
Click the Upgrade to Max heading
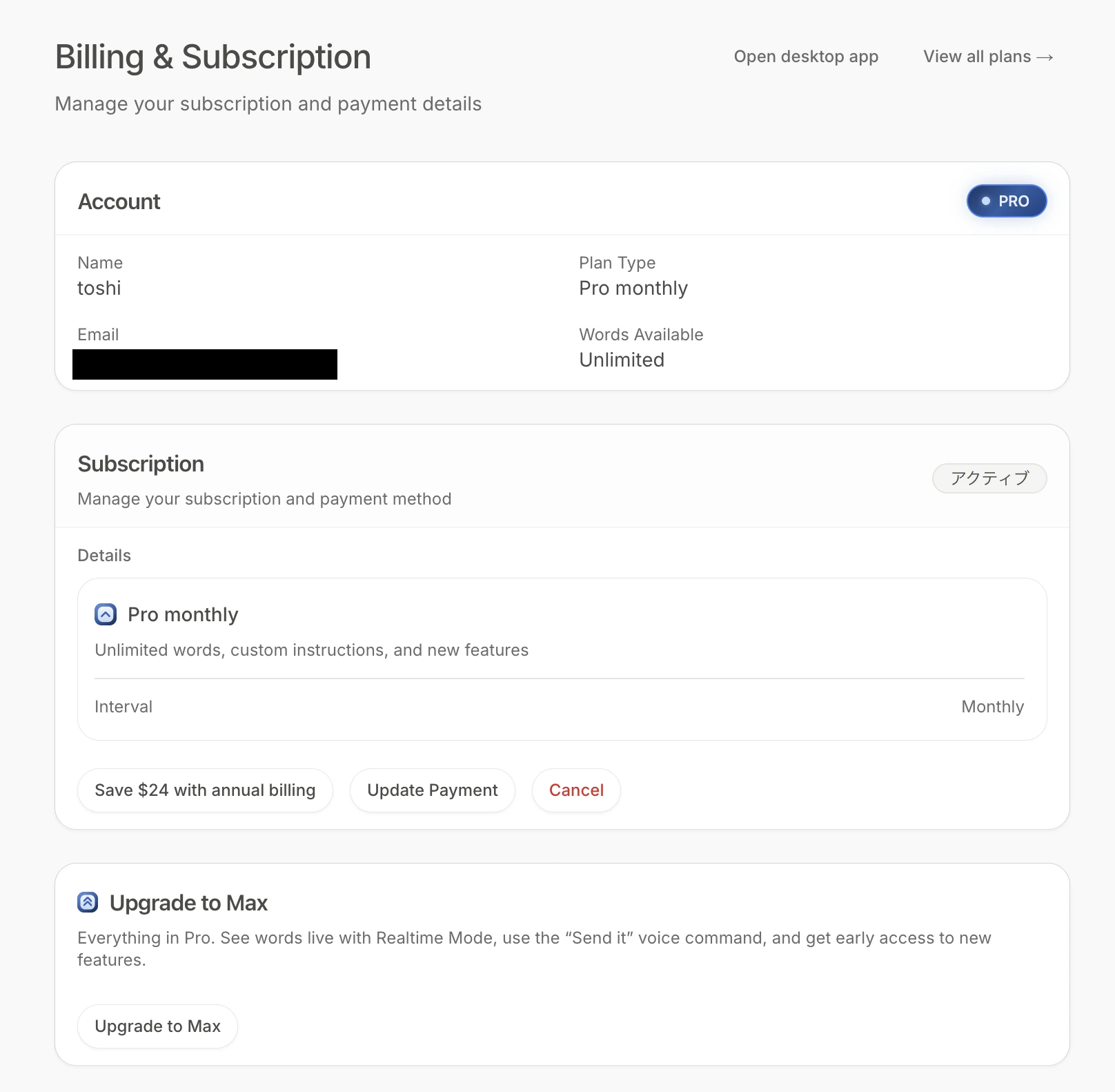click(x=188, y=903)
